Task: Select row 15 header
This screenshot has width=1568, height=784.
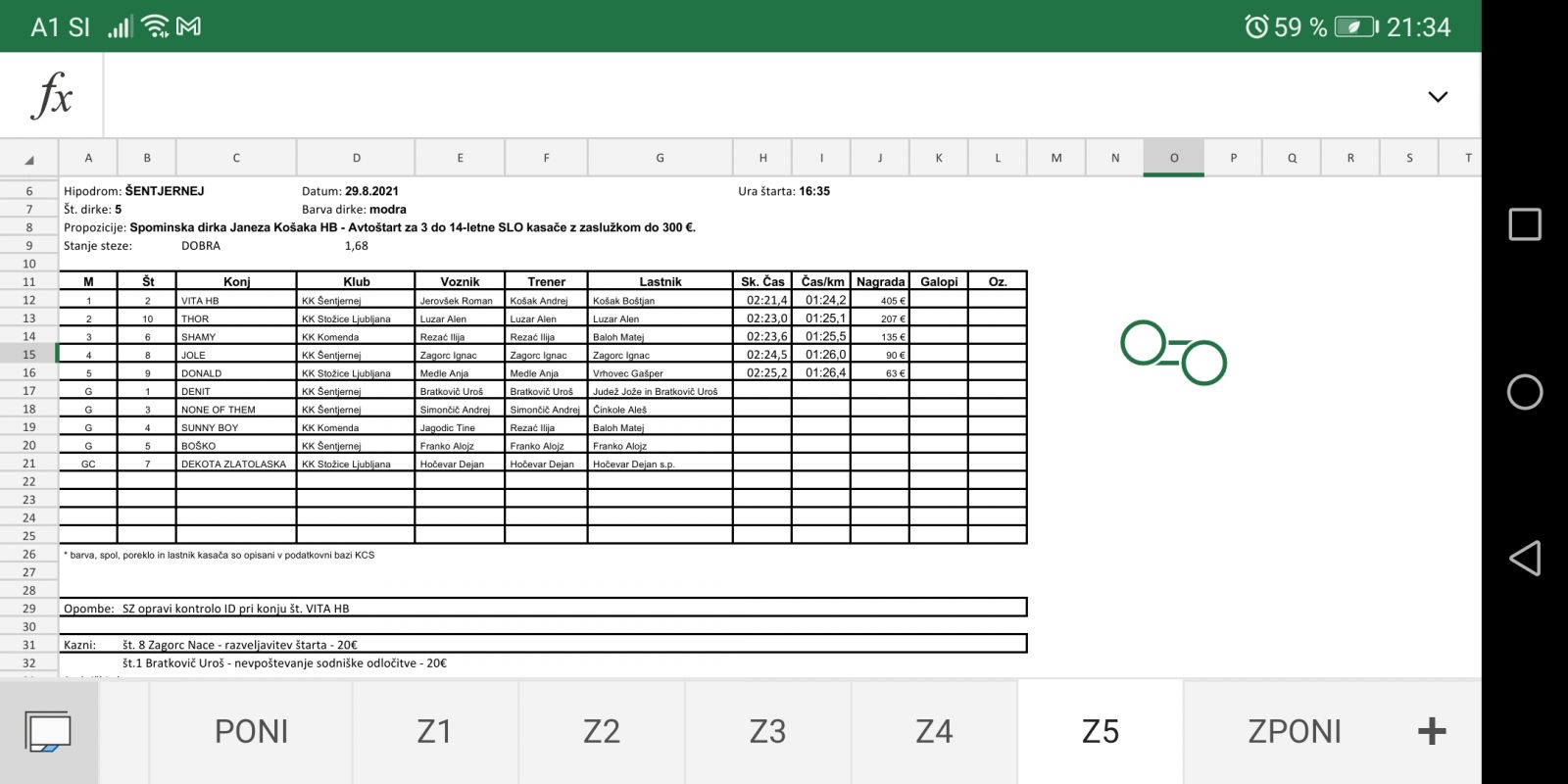Action: coord(29,355)
